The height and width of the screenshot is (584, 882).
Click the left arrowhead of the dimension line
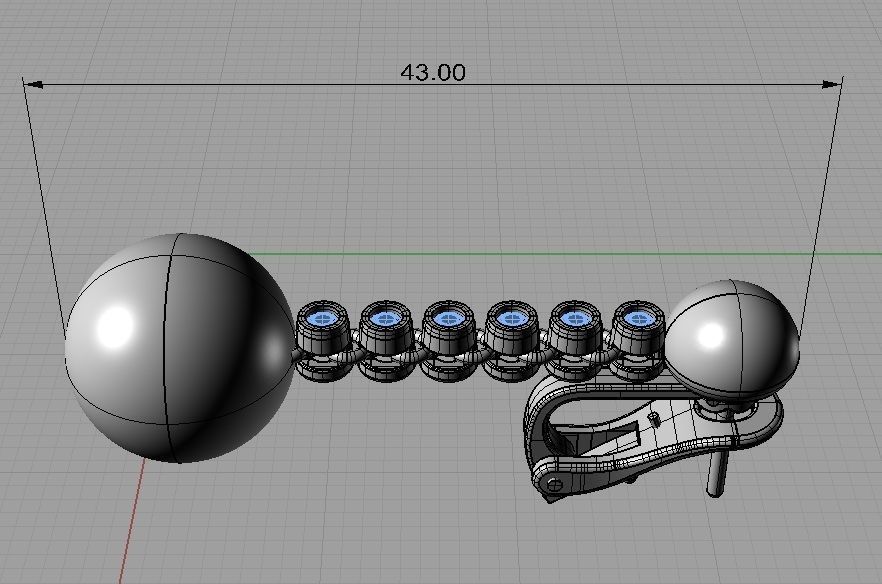point(33,84)
